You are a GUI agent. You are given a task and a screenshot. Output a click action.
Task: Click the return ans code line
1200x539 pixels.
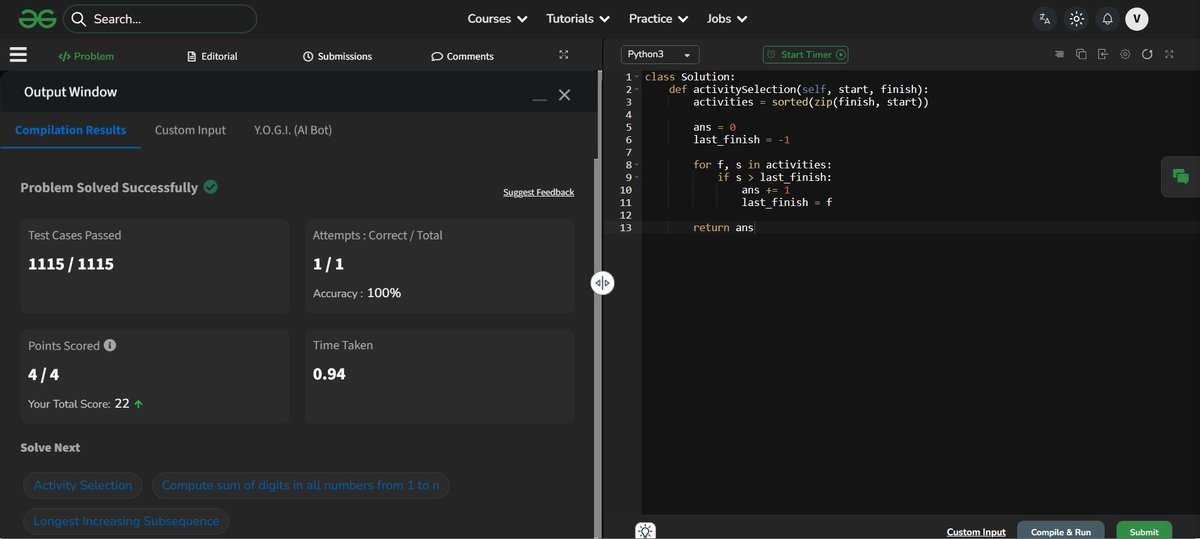(x=724, y=228)
